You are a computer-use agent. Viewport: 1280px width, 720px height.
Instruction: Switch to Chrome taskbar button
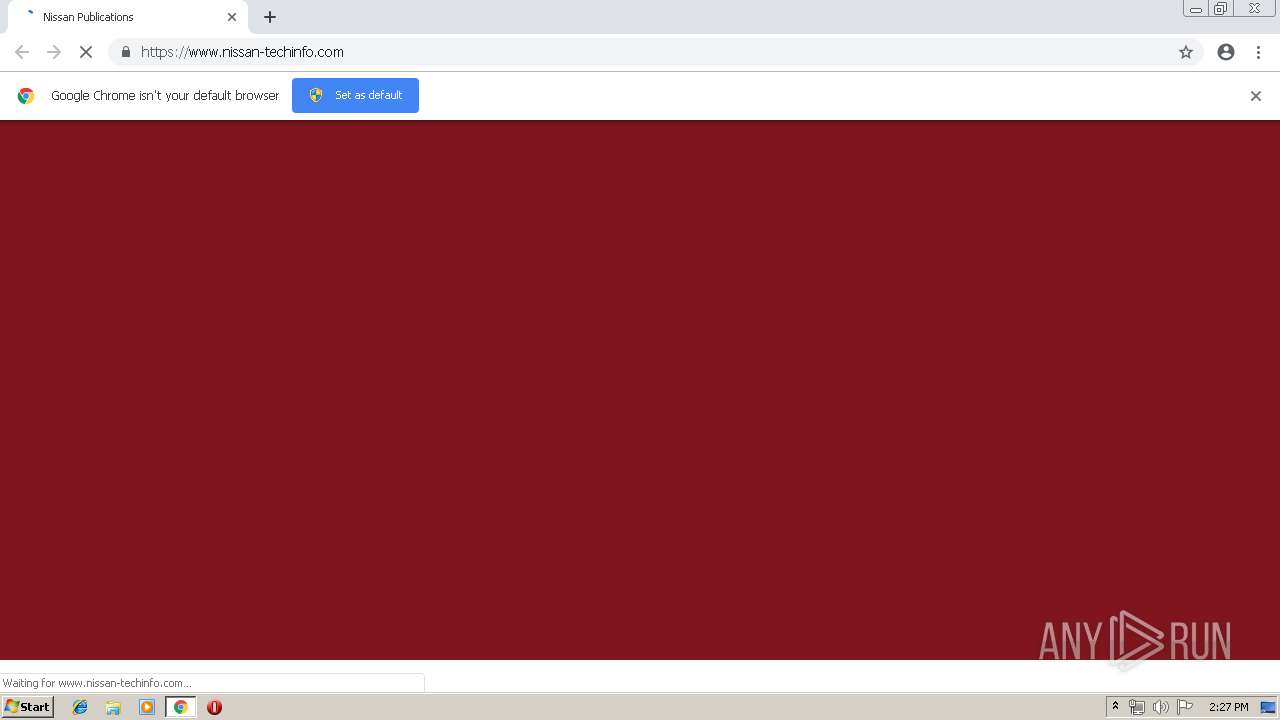tap(180, 707)
